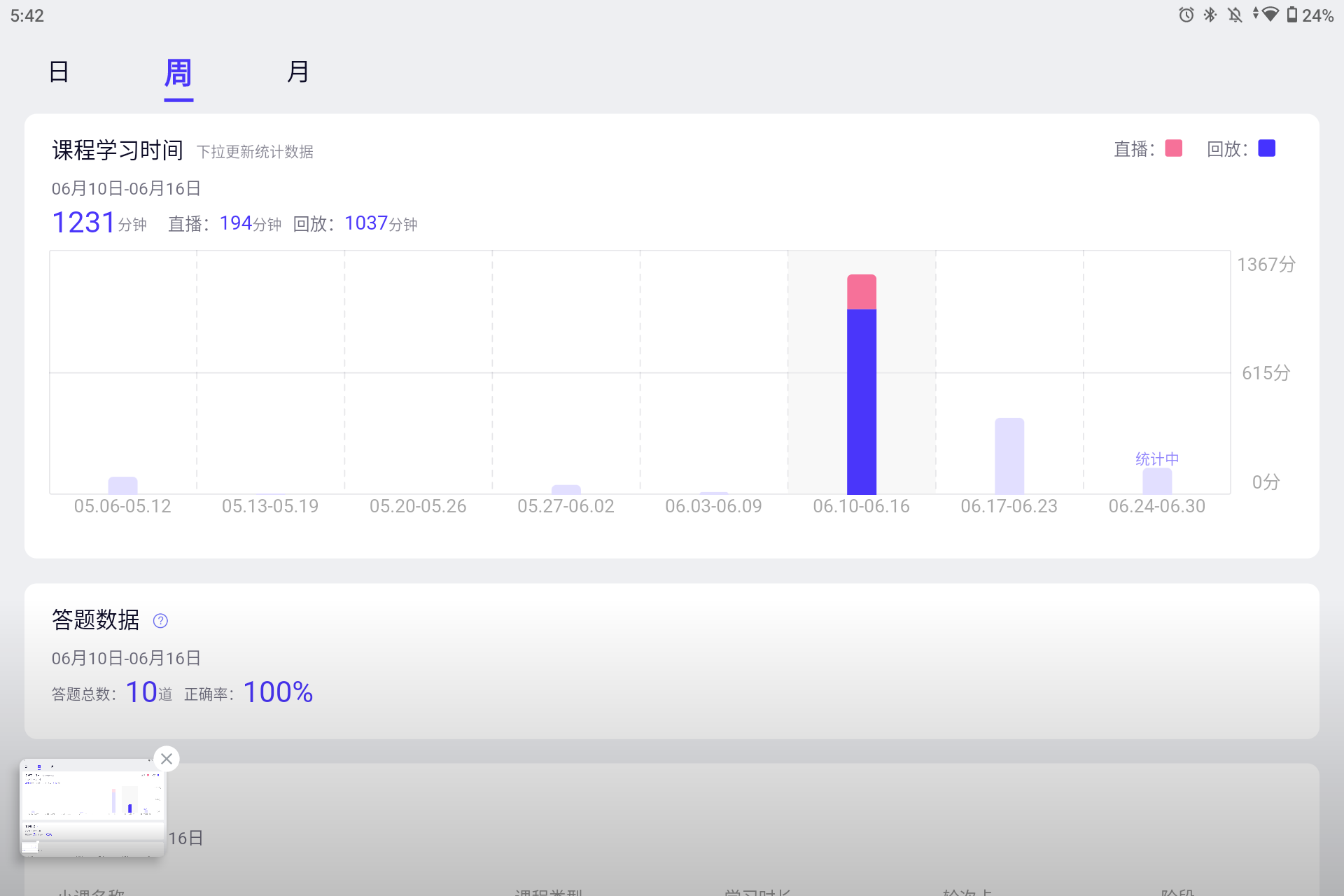Click the 1367分 axis label

[x=1266, y=265]
